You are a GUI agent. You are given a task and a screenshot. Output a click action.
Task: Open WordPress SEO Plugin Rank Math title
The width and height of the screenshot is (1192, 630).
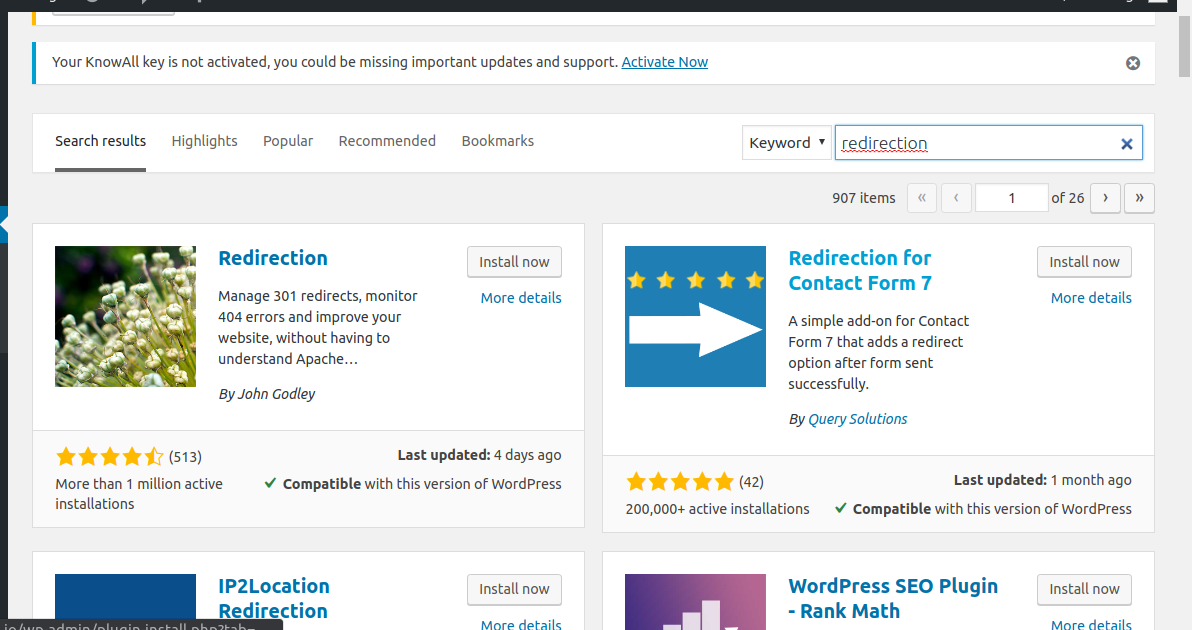[x=893, y=598]
